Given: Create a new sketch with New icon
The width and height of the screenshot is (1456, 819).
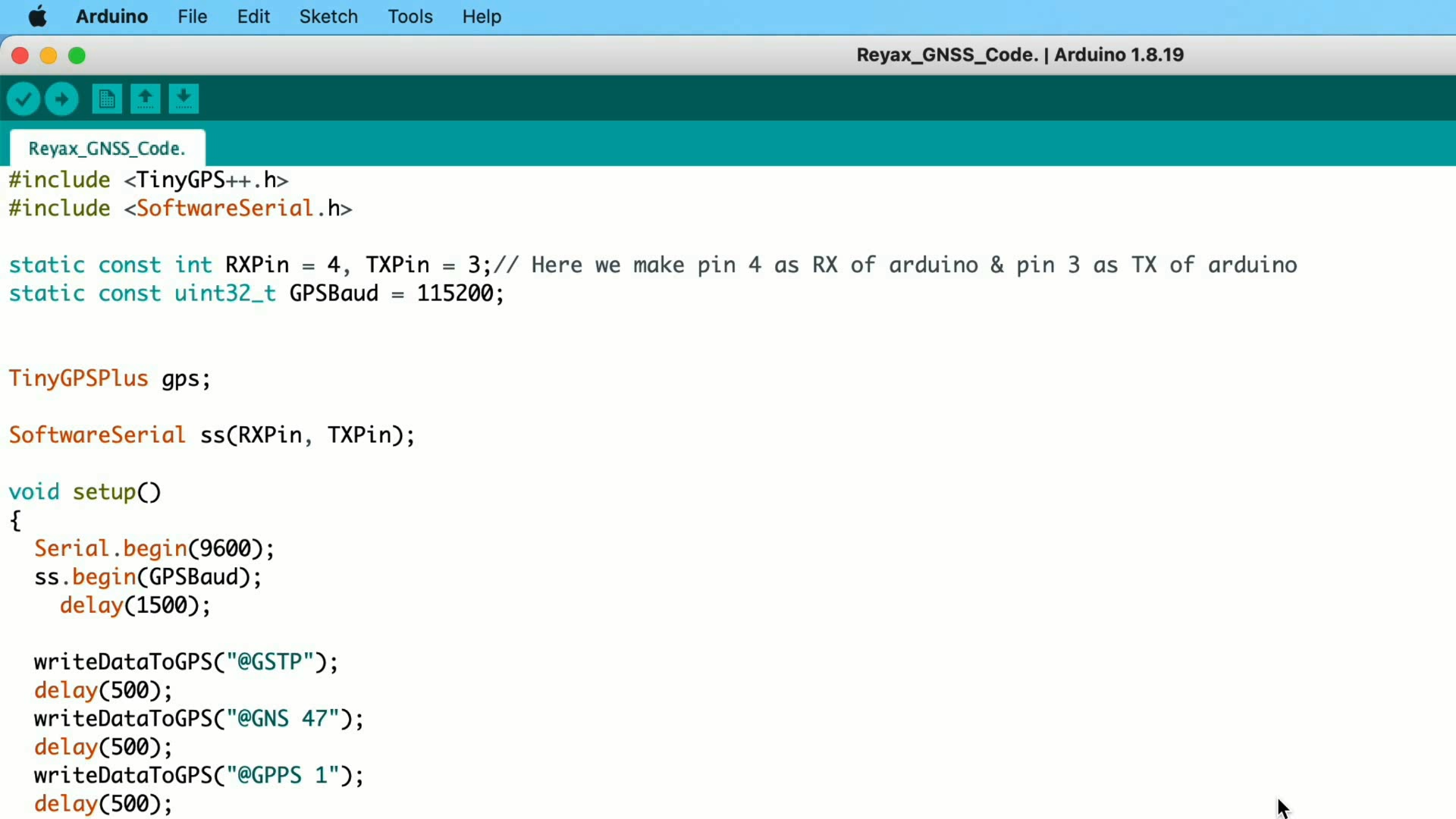Looking at the screenshot, I should point(107,99).
